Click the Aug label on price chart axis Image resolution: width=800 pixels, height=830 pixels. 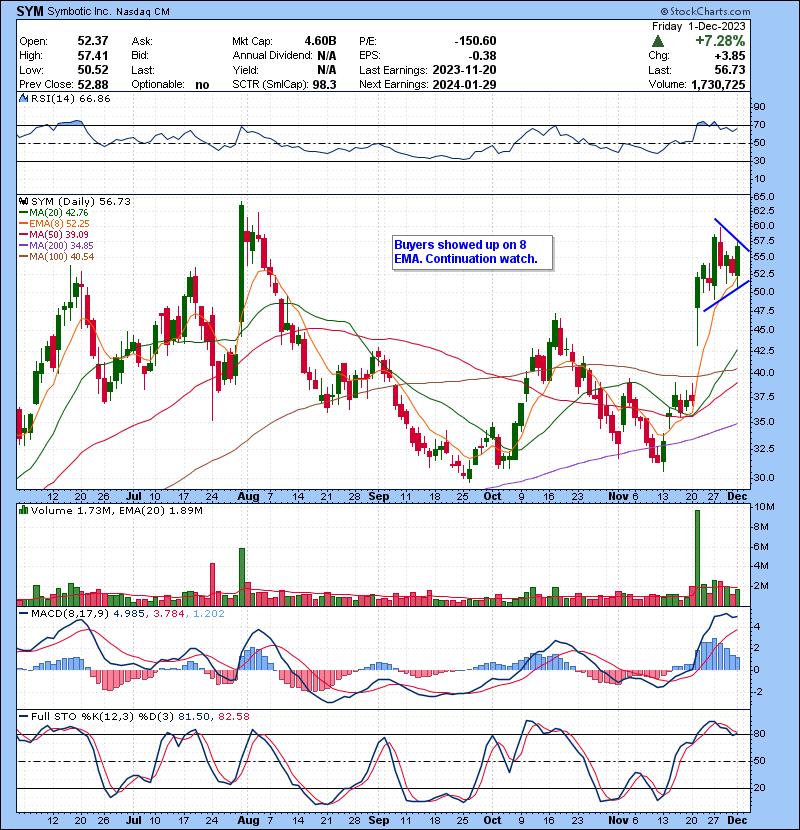pyautogui.click(x=248, y=497)
